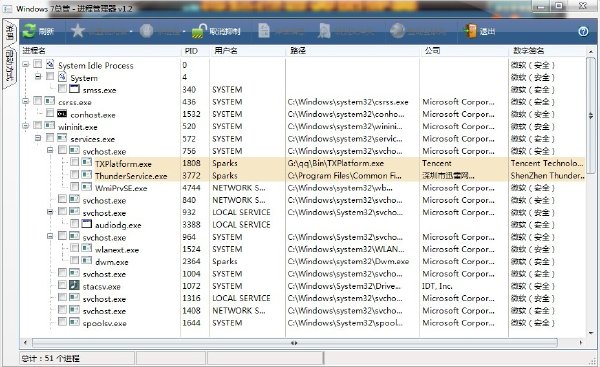Click the wlanext.exe process icon
The width and height of the screenshot is (600, 367).
[x=87, y=248]
